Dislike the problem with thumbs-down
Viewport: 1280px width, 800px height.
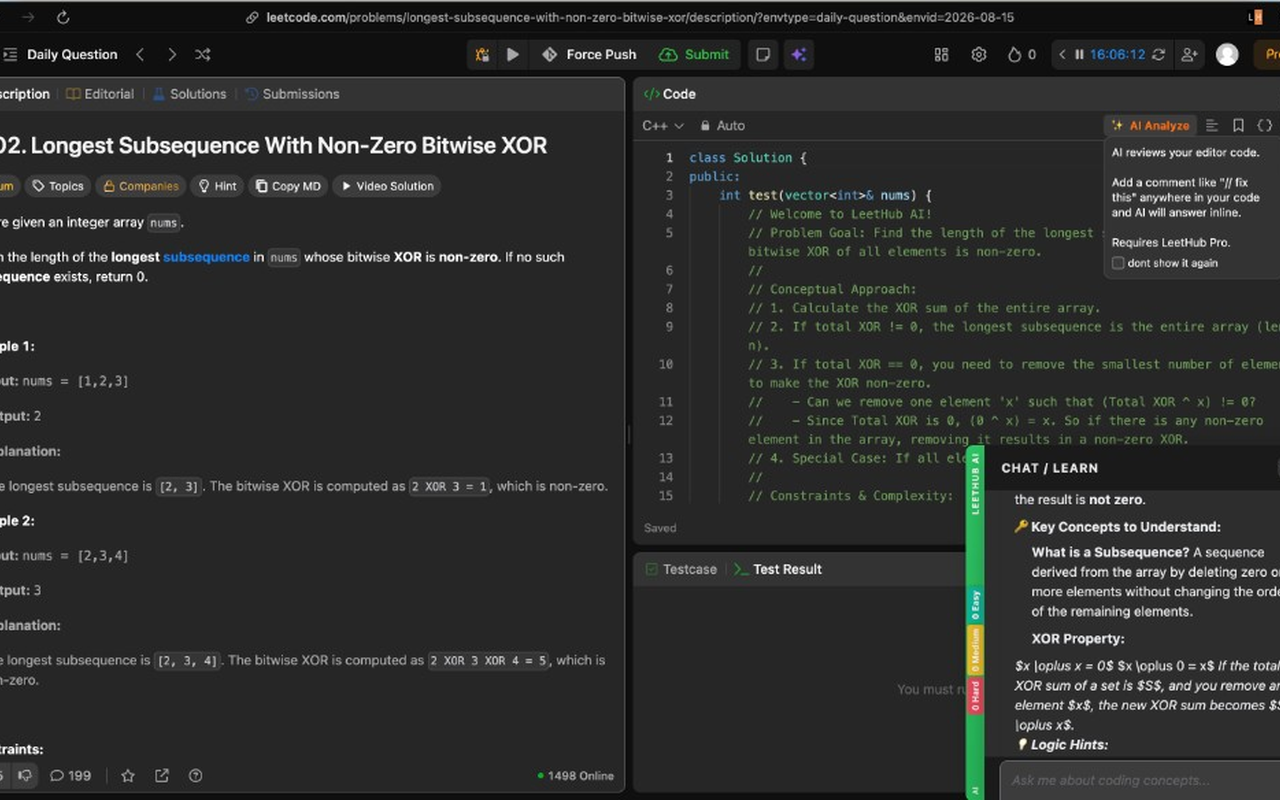(25, 775)
